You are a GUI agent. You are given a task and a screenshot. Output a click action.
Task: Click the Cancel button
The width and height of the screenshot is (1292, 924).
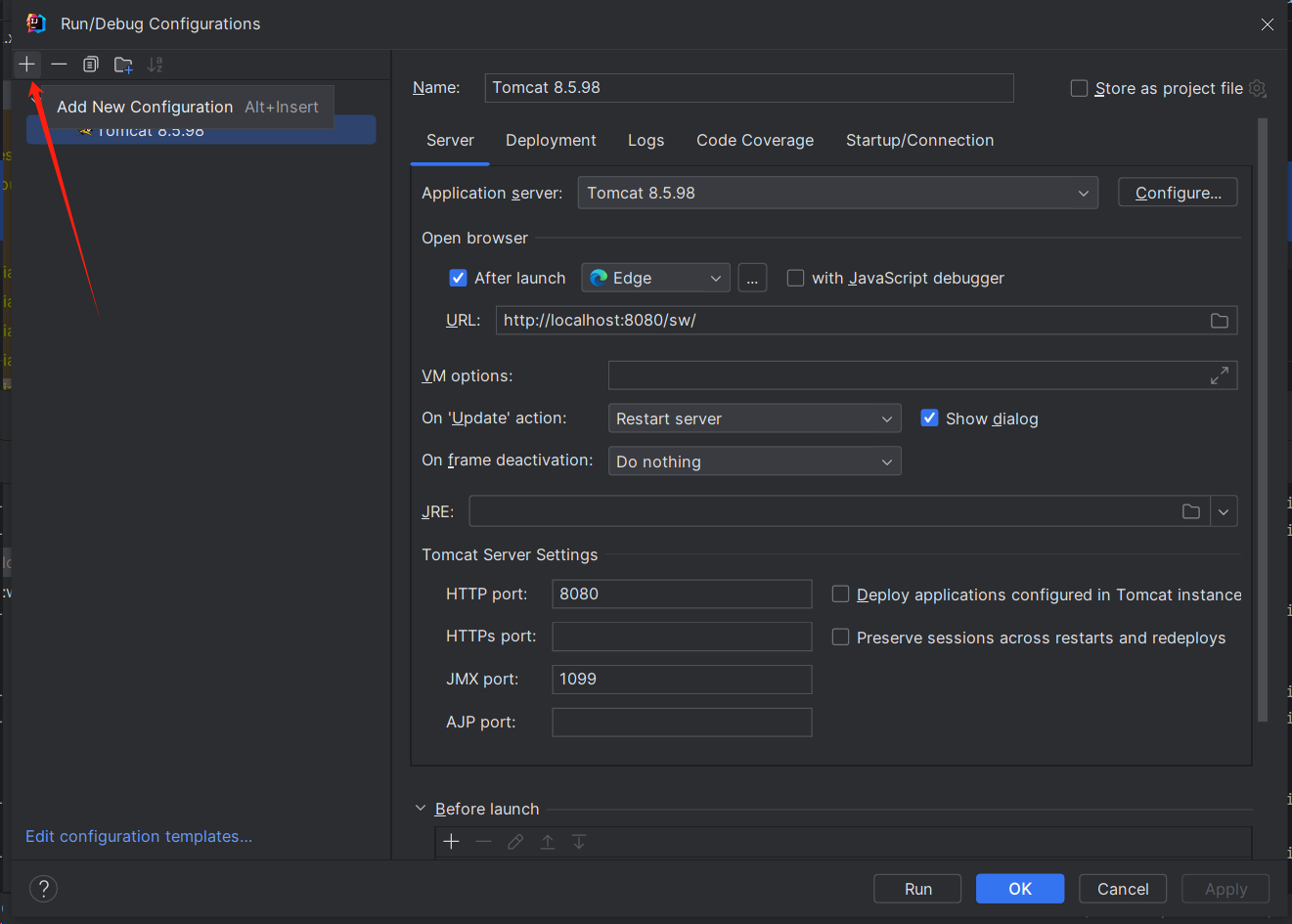click(1123, 889)
